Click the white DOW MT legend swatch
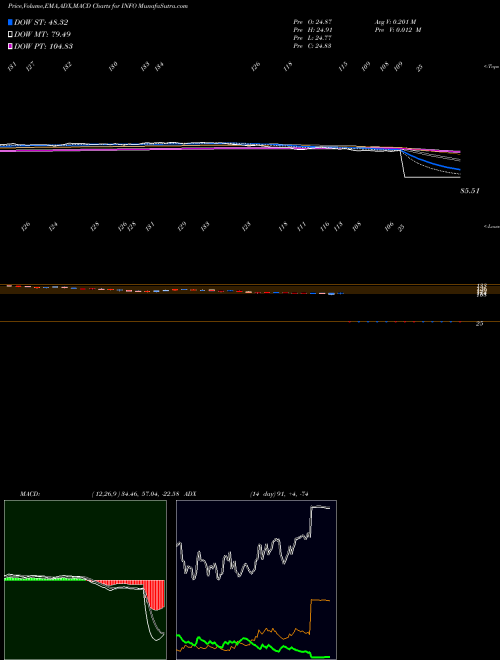 [x=10, y=34]
